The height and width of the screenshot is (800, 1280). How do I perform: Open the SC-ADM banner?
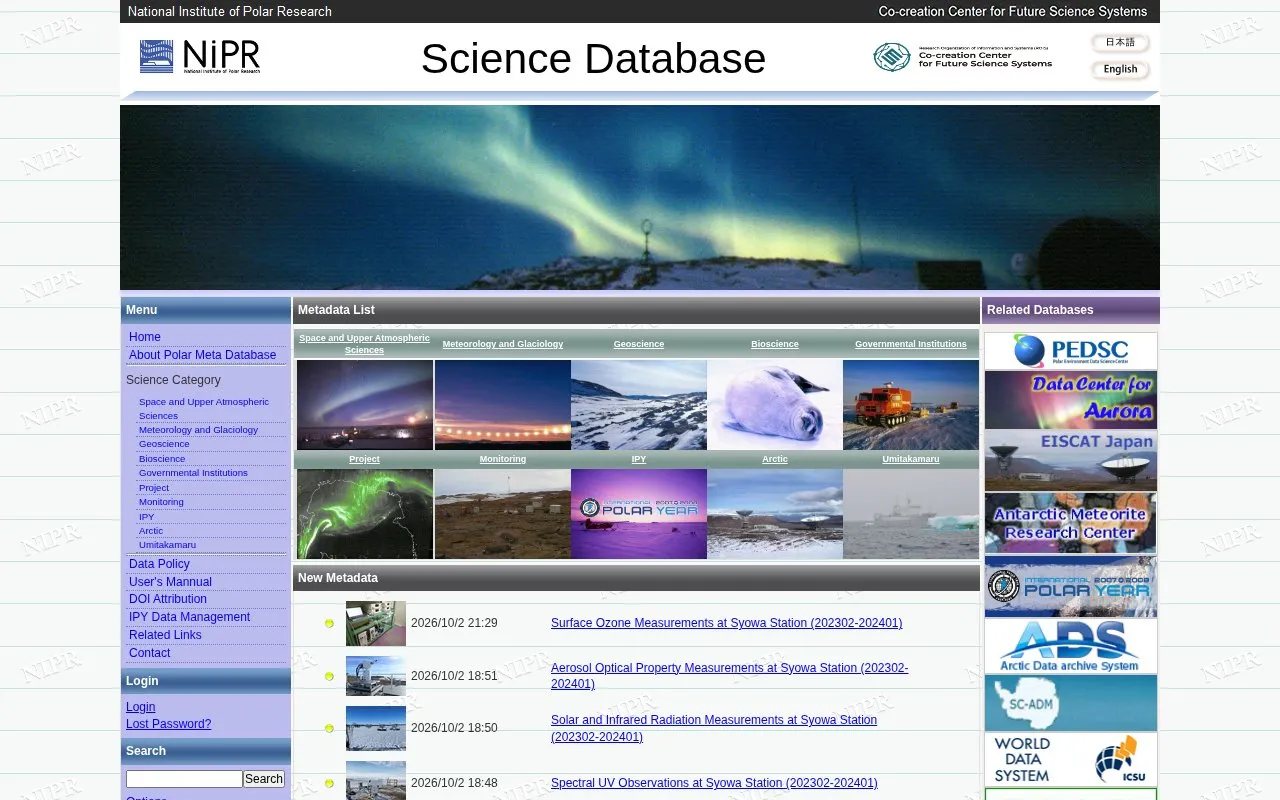[1071, 703]
